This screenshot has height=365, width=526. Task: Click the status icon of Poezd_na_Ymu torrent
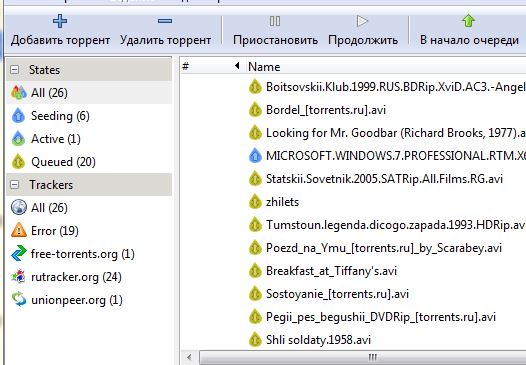(255, 248)
